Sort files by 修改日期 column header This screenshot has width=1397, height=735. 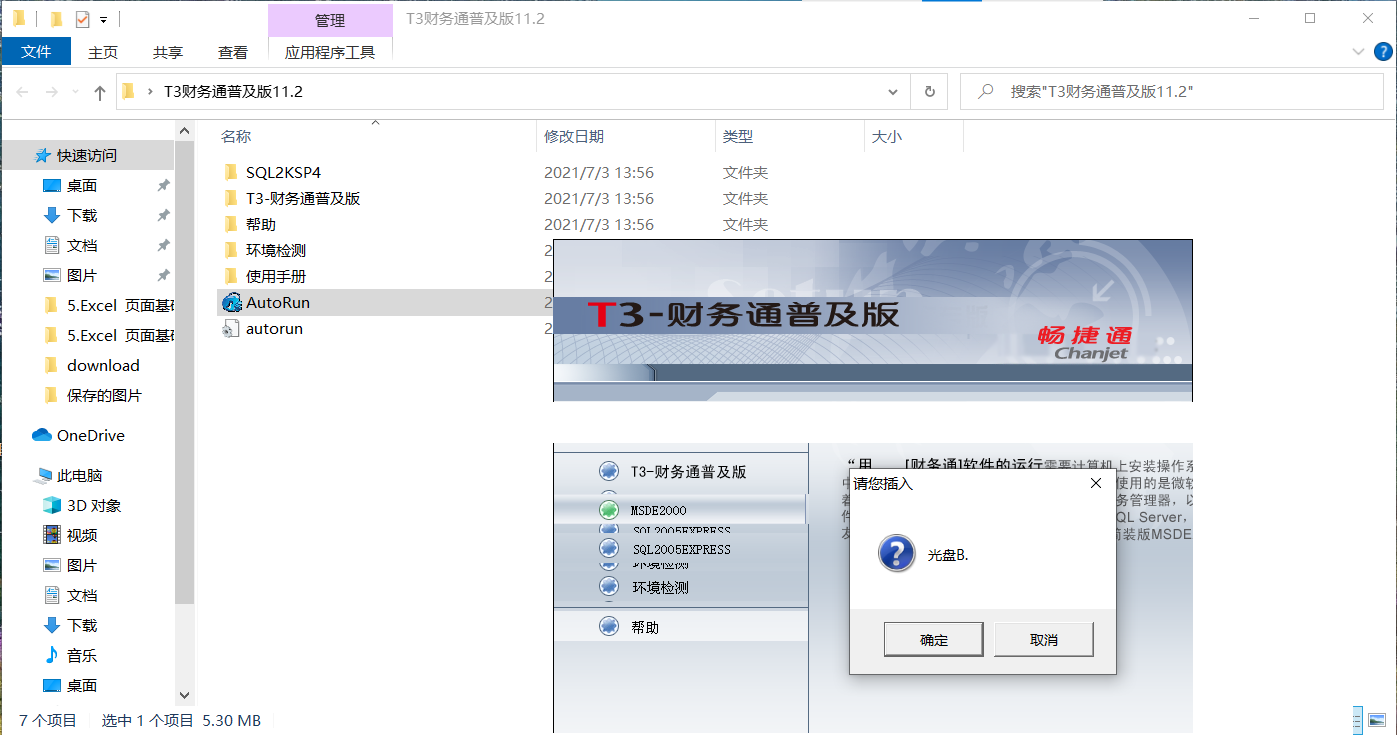574,136
